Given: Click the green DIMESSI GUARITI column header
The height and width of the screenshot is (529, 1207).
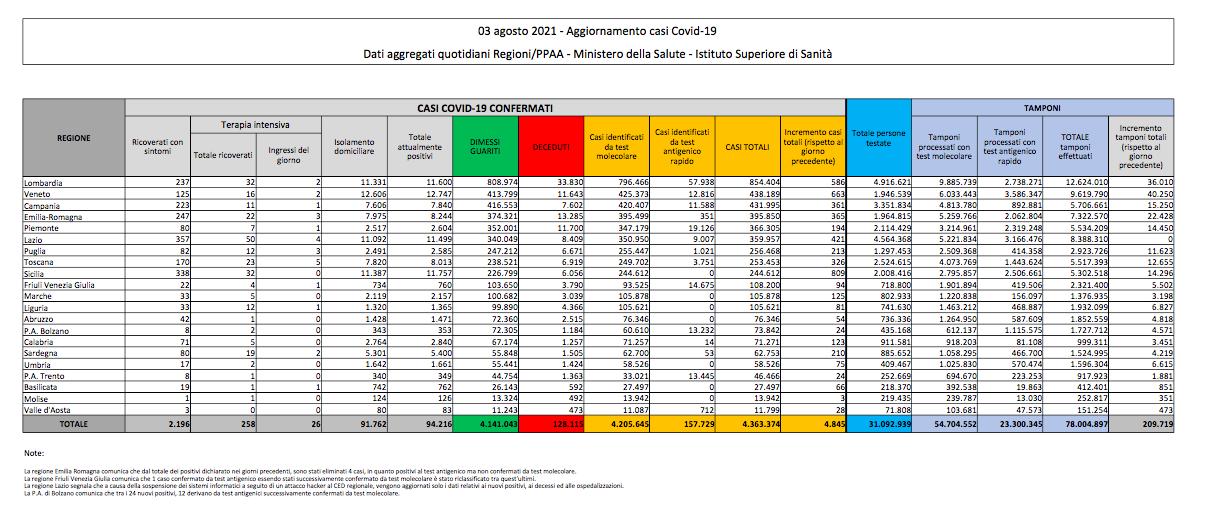Looking at the screenshot, I should 485,145.
